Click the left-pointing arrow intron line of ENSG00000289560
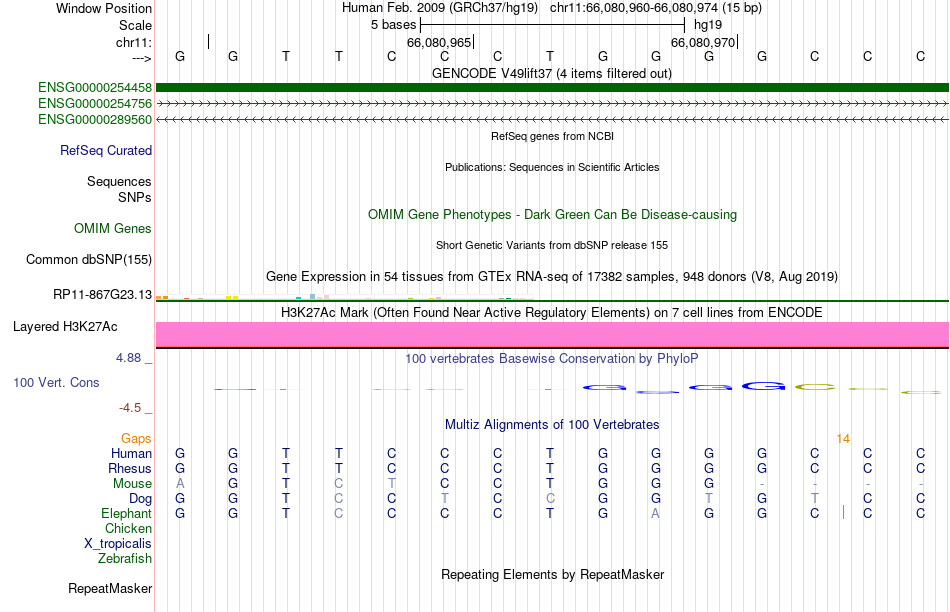This screenshot has height=612, width=950. 552,119
